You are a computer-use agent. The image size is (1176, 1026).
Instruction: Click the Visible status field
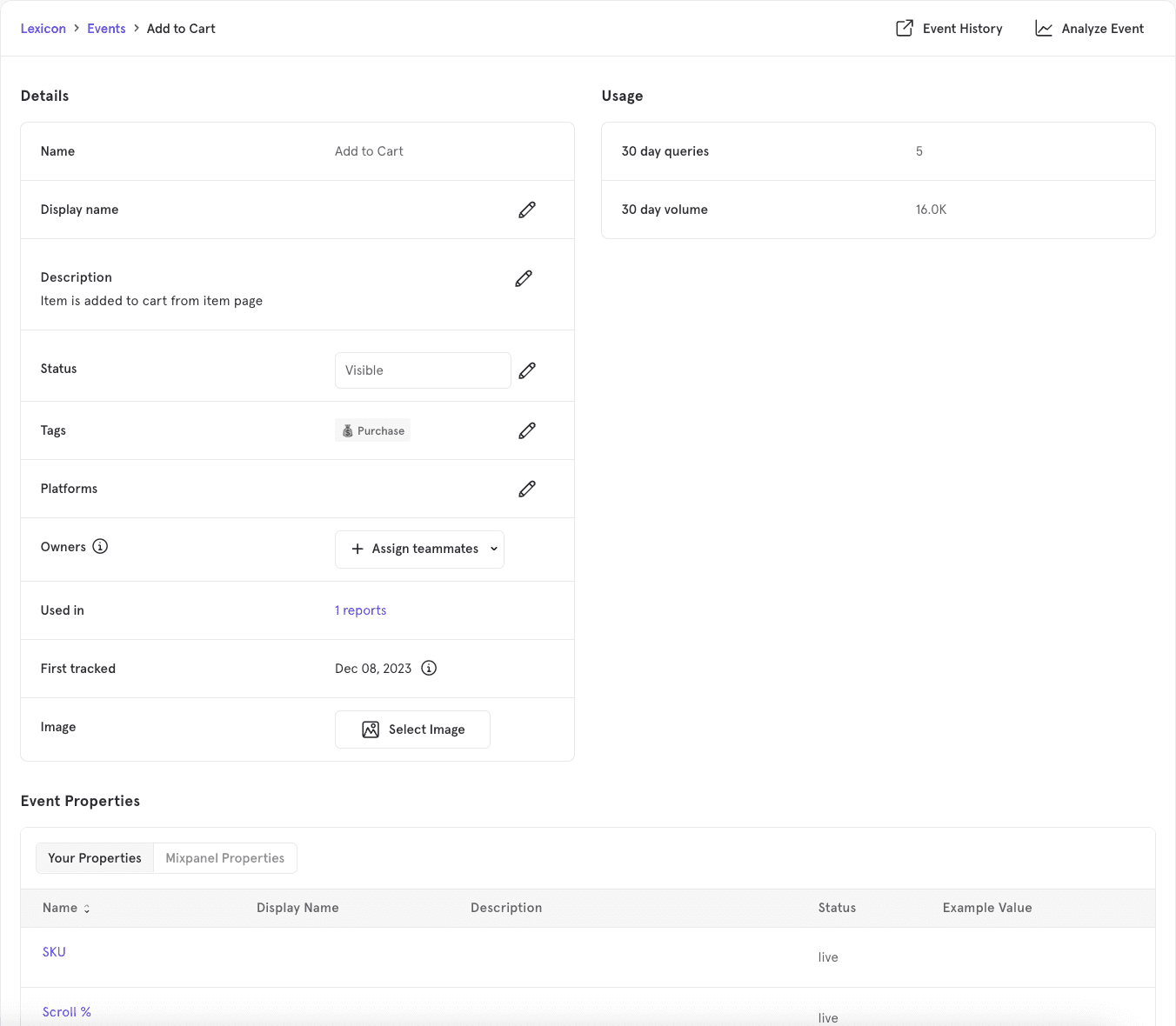(423, 370)
